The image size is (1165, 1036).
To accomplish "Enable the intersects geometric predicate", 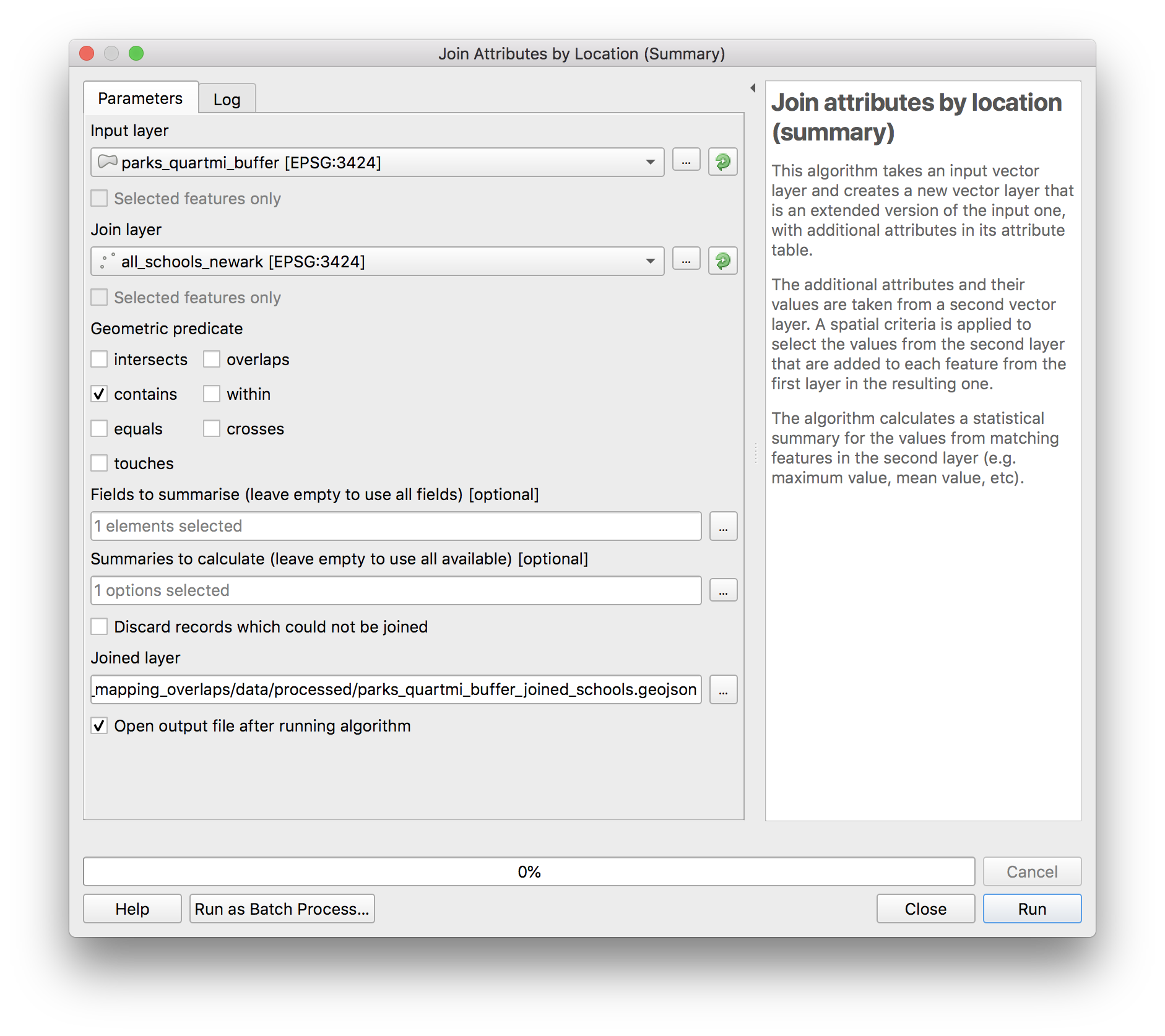I will pos(100,360).
